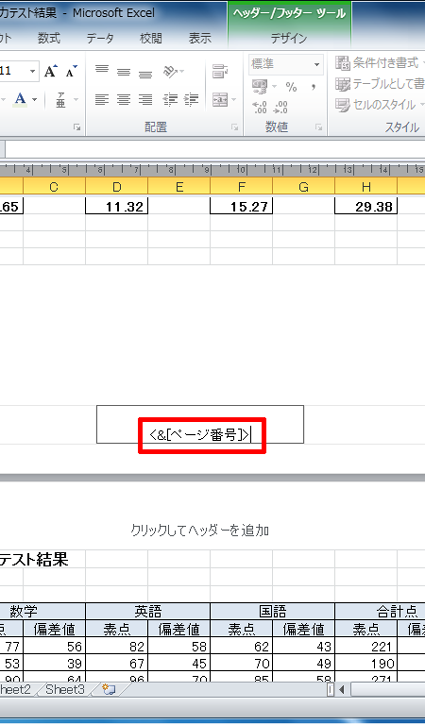Select the cell containing 11.32
This screenshot has width=425, height=725.
pyautogui.click(x=117, y=206)
